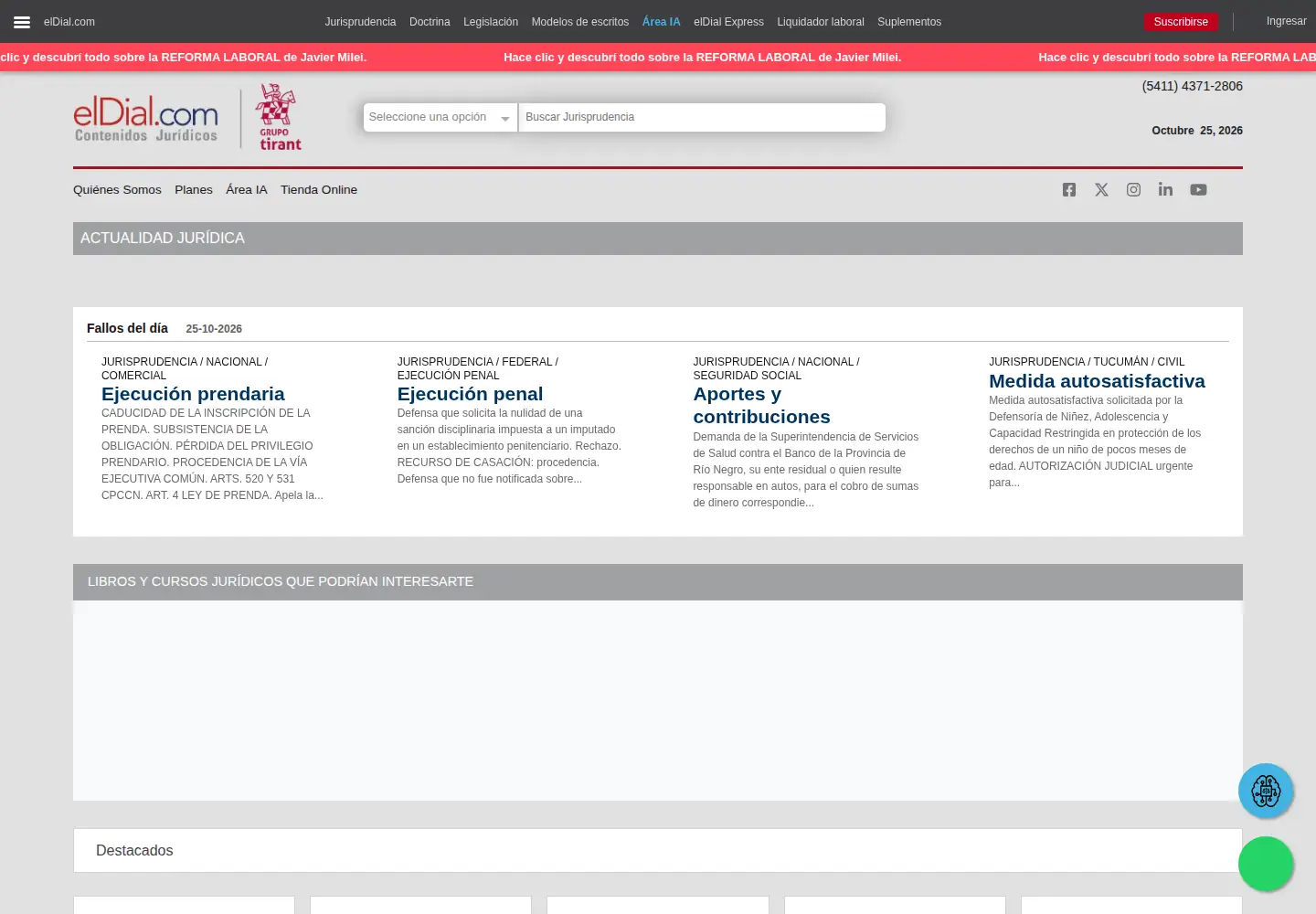The height and width of the screenshot is (914, 1316).
Task: Open the 'Ejecución prendaria' ruling
Action: coord(193,394)
